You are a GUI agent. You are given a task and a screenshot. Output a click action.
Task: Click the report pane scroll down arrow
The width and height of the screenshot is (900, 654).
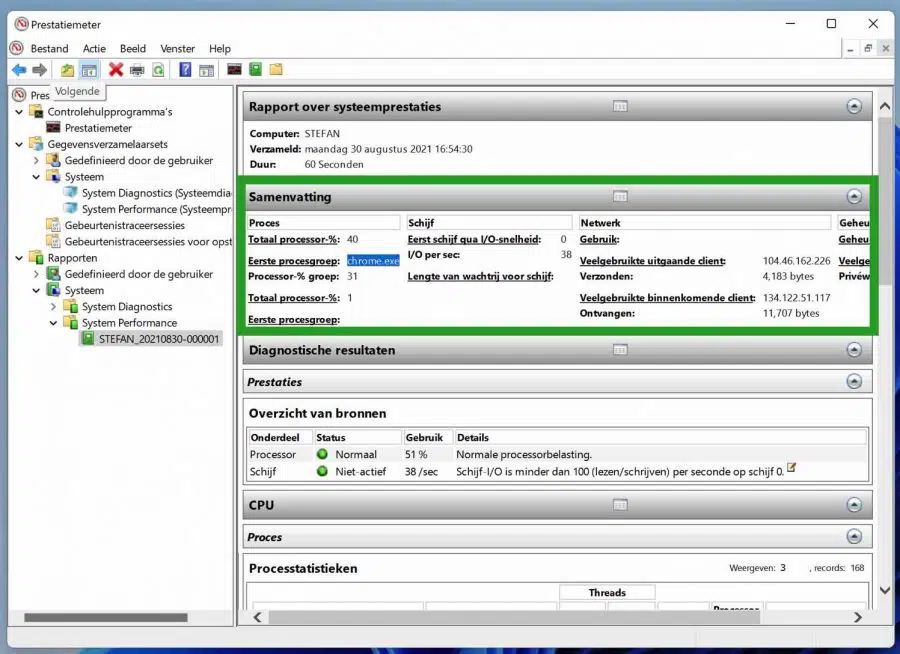tap(885, 590)
